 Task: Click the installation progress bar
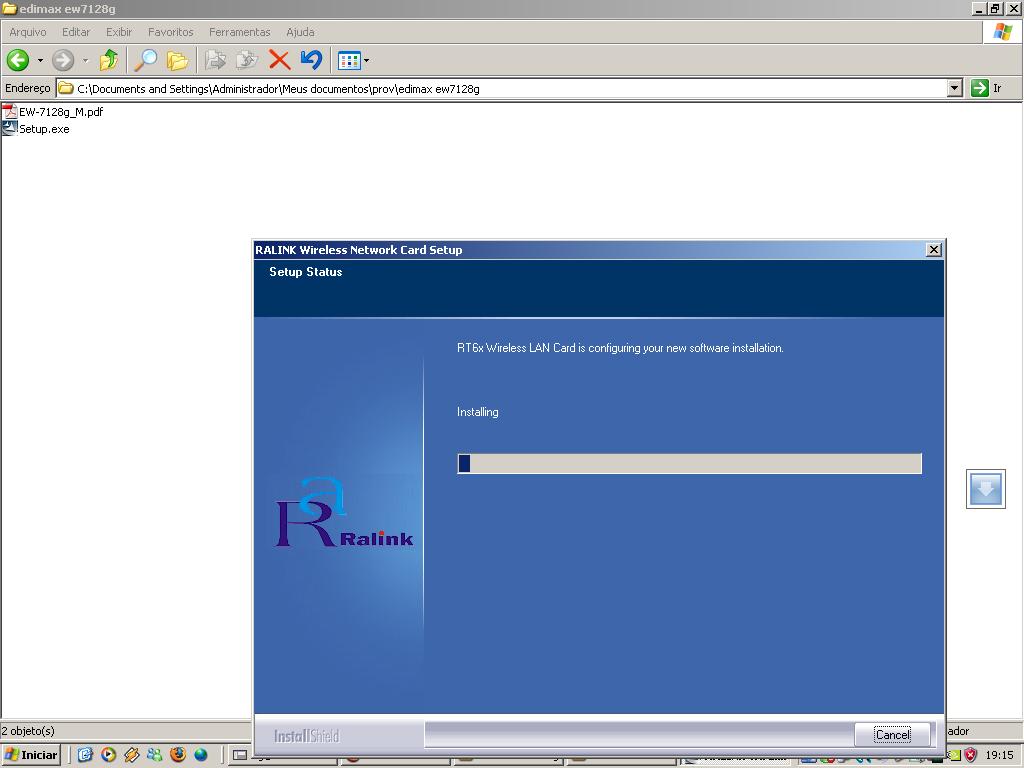690,463
